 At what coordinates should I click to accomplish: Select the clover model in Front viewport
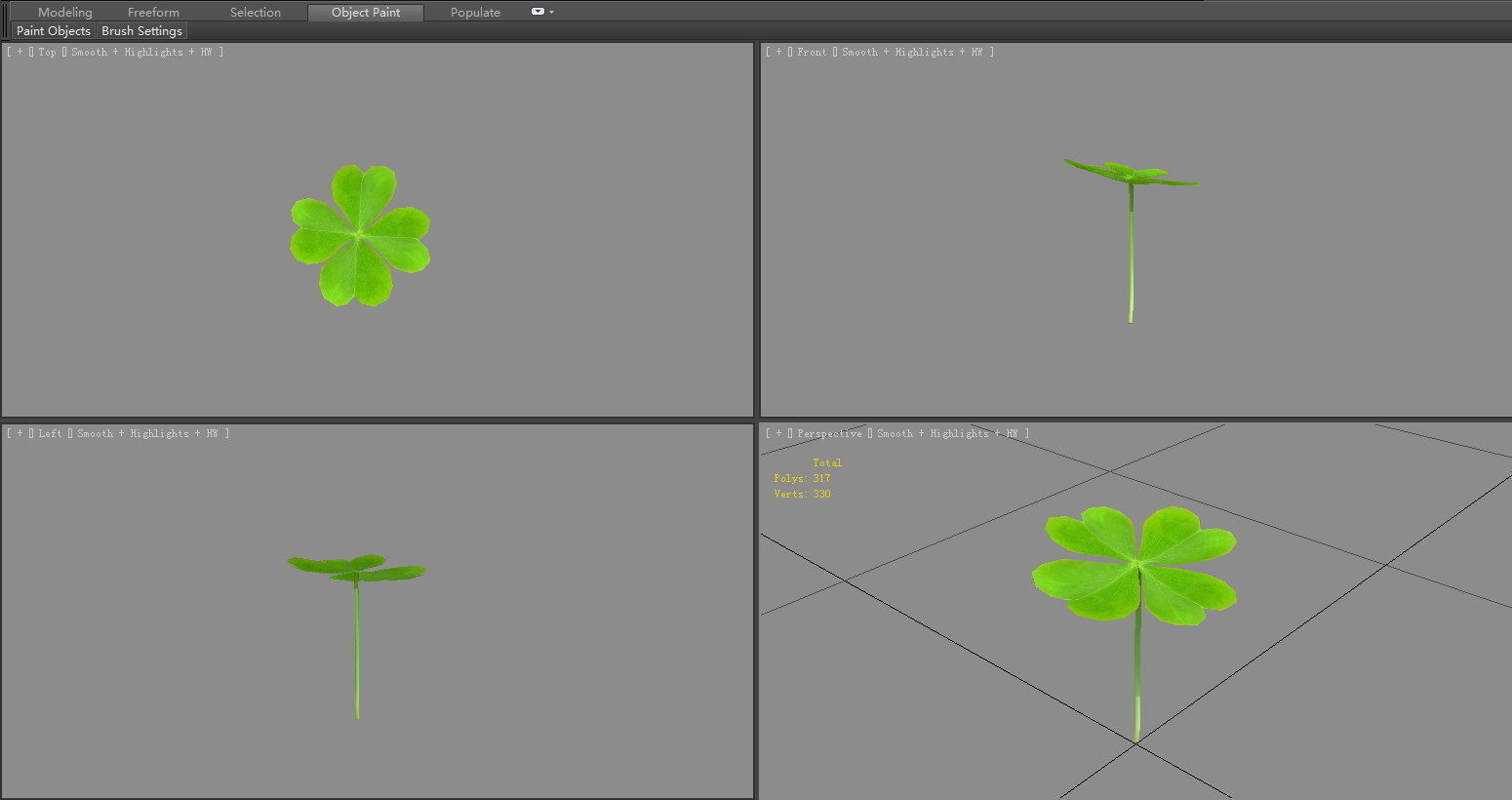click(1131, 241)
